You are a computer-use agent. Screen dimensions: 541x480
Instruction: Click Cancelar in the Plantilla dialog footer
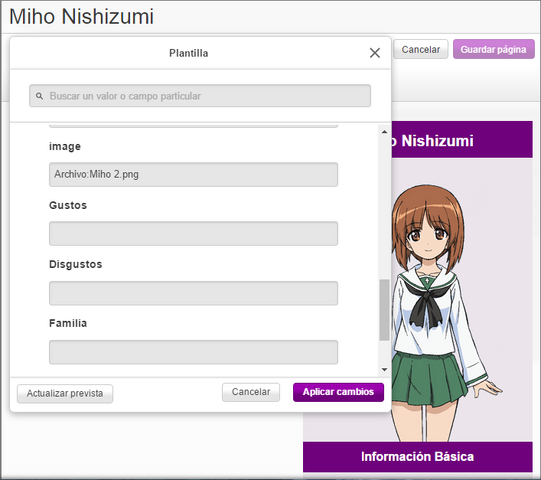pos(251,392)
